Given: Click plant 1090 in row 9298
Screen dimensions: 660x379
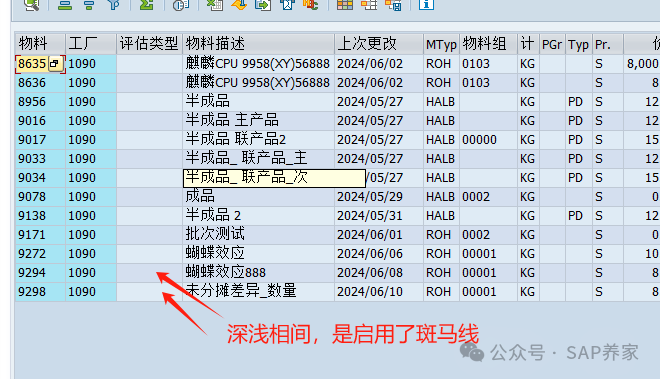Looking at the screenshot, I should click(x=82, y=291).
